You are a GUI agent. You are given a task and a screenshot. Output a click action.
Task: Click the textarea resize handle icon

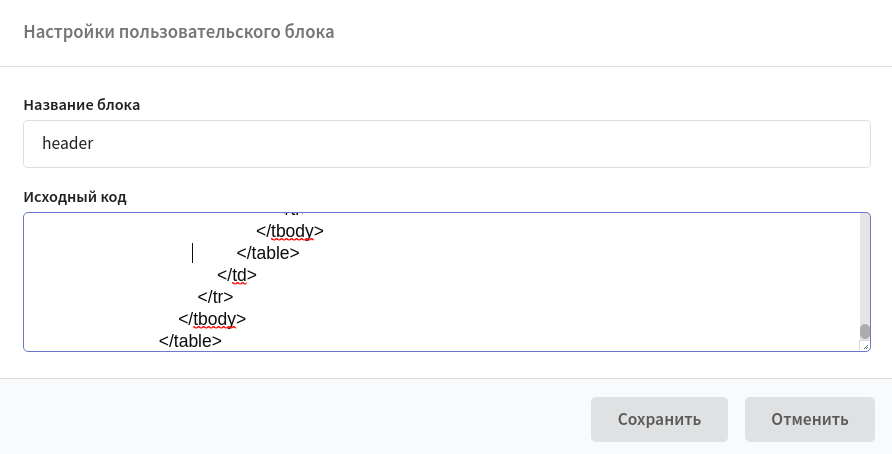point(865,345)
